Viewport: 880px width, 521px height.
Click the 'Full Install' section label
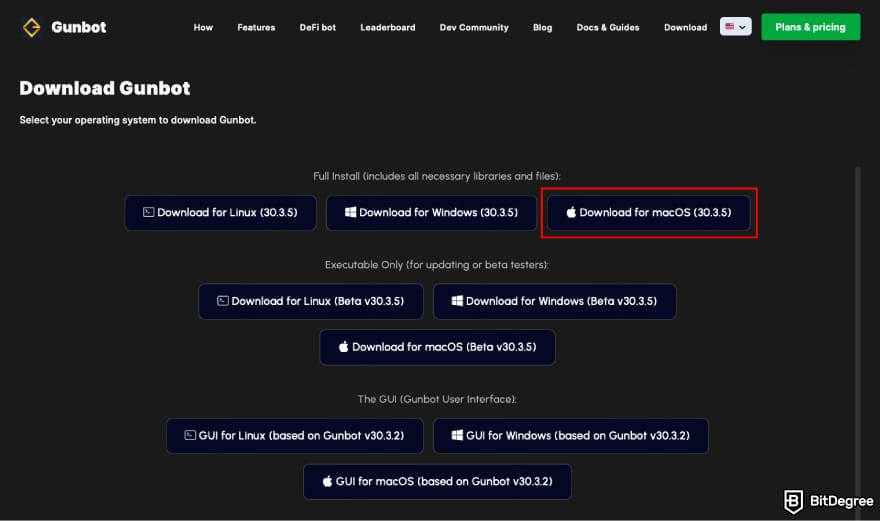[x=437, y=176]
